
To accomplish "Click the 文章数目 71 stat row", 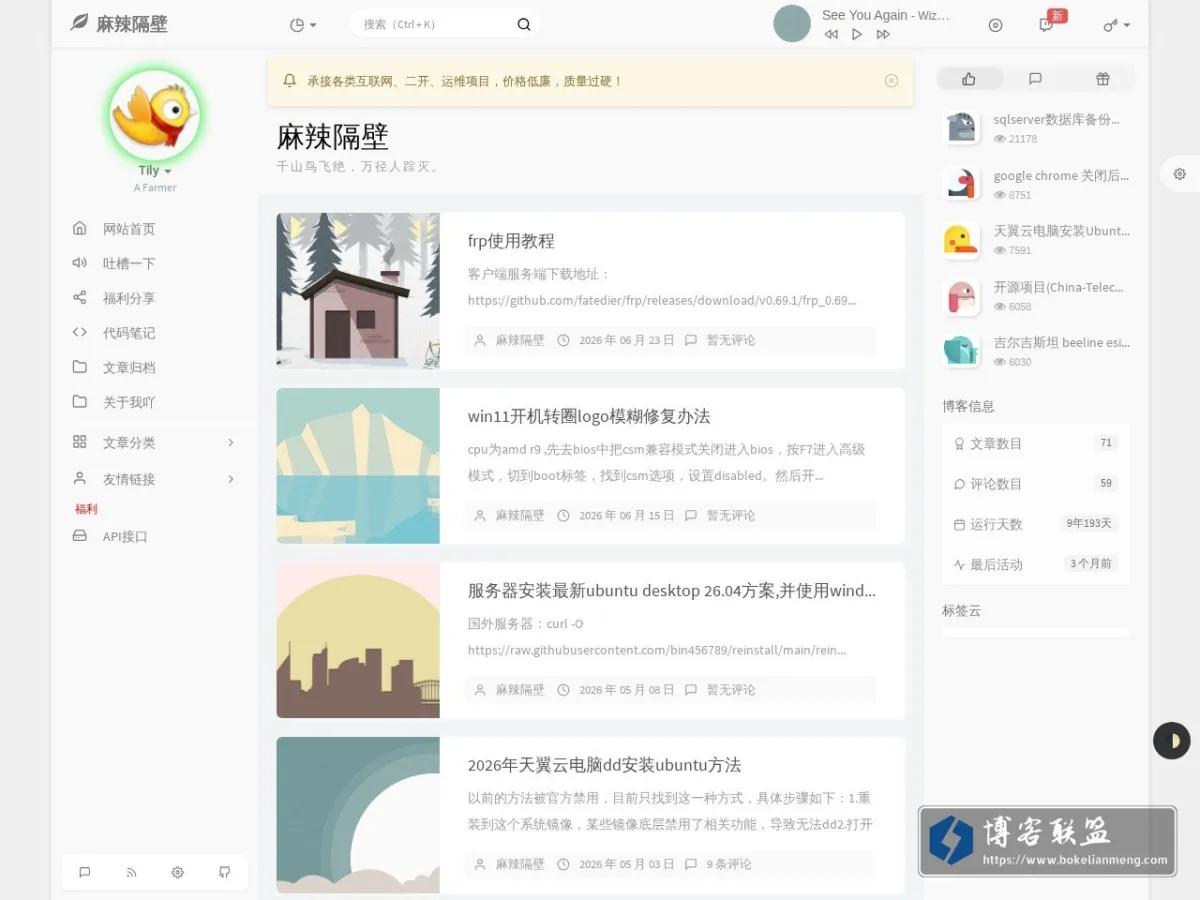I will 1035,443.
